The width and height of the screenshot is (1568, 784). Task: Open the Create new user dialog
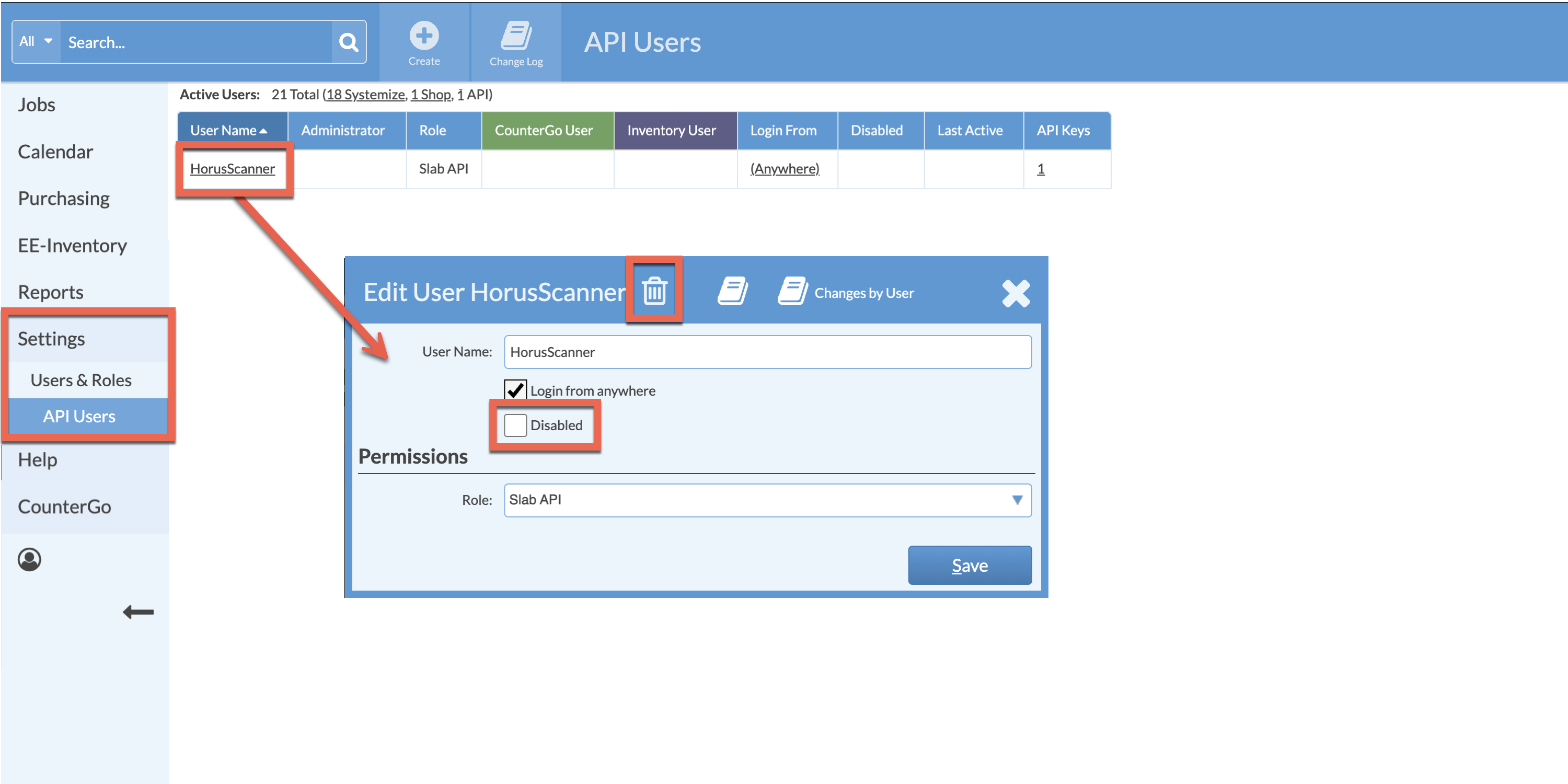pyautogui.click(x=424, y=41)
